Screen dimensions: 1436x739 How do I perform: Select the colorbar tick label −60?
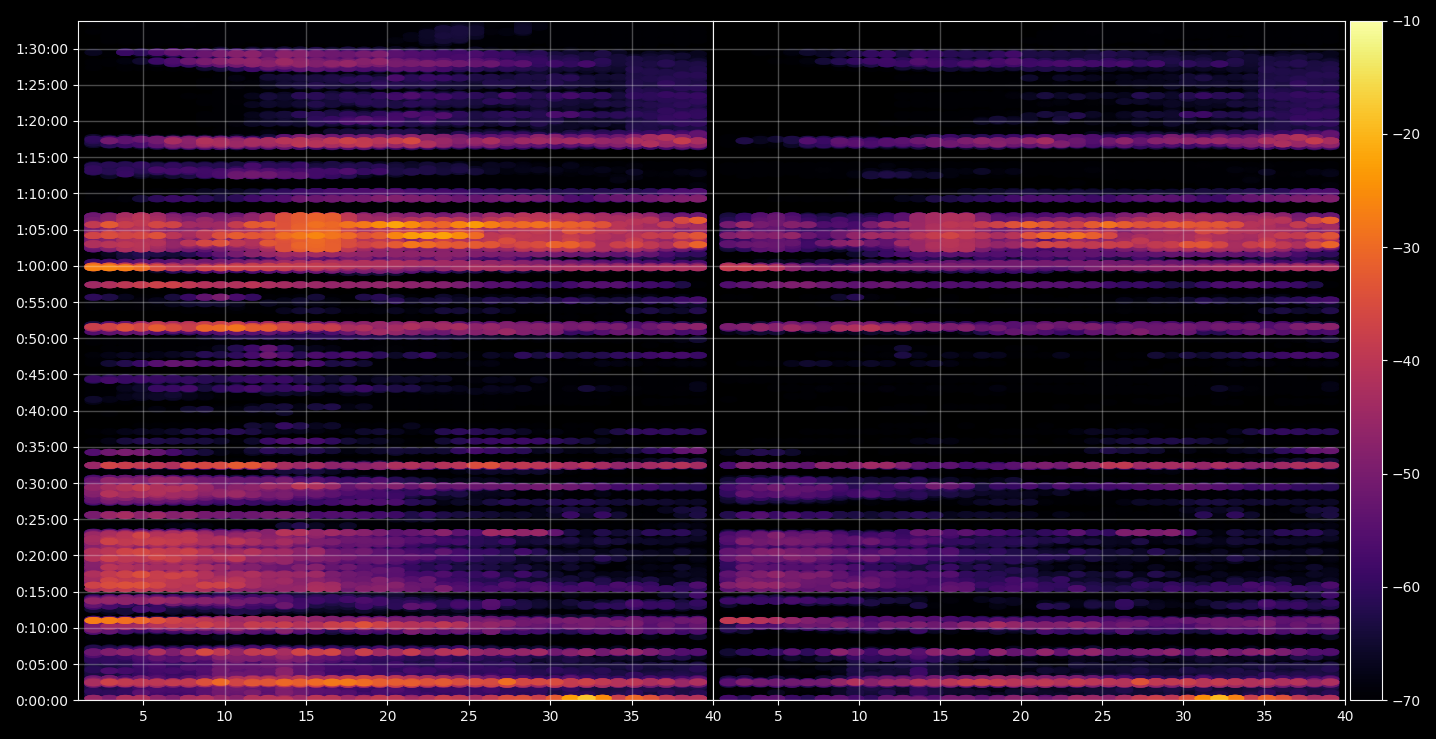pyautogui.click(x=1406, y=587)
